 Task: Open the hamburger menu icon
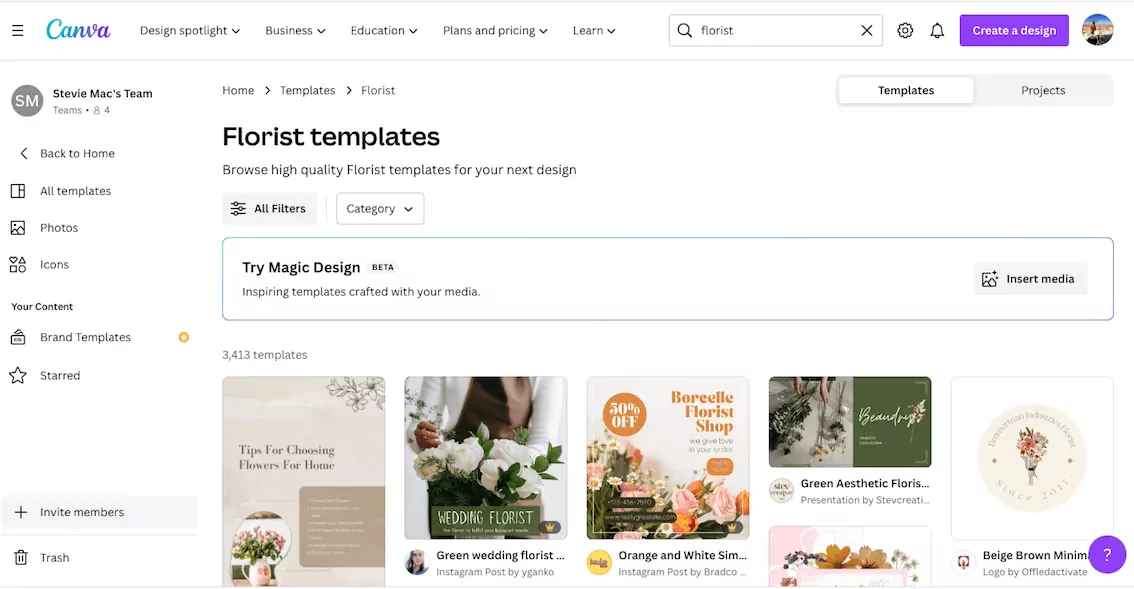(x=18, y=31)
